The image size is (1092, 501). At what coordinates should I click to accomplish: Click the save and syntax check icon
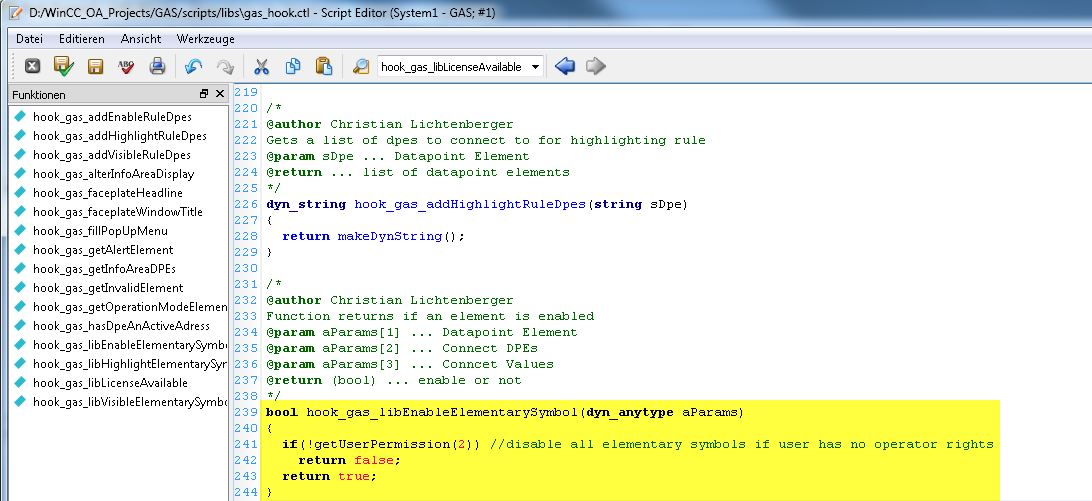pos(64,67)
